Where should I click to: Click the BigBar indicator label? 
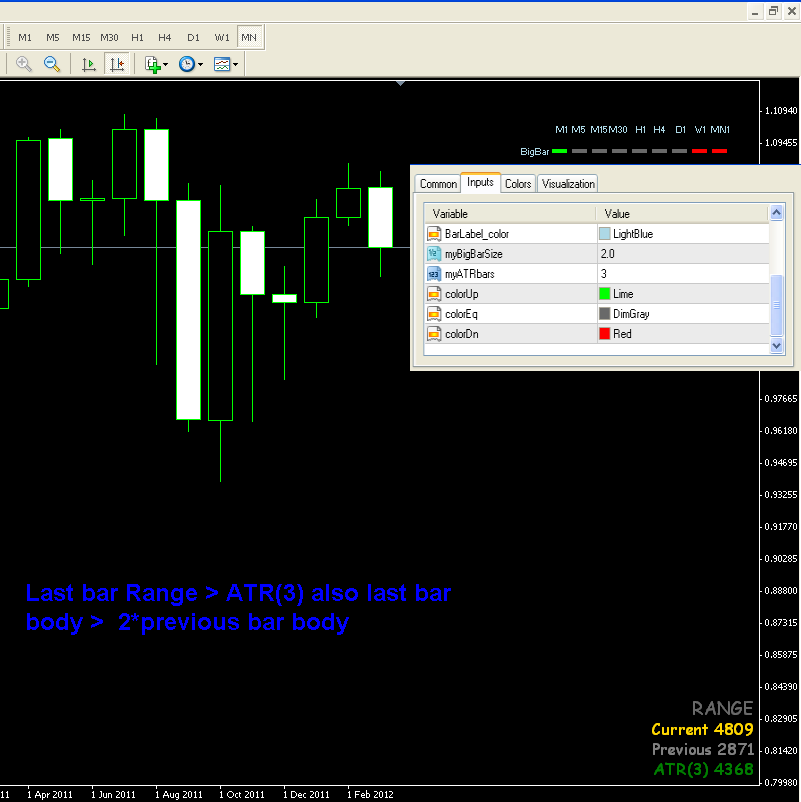[535, 151]
